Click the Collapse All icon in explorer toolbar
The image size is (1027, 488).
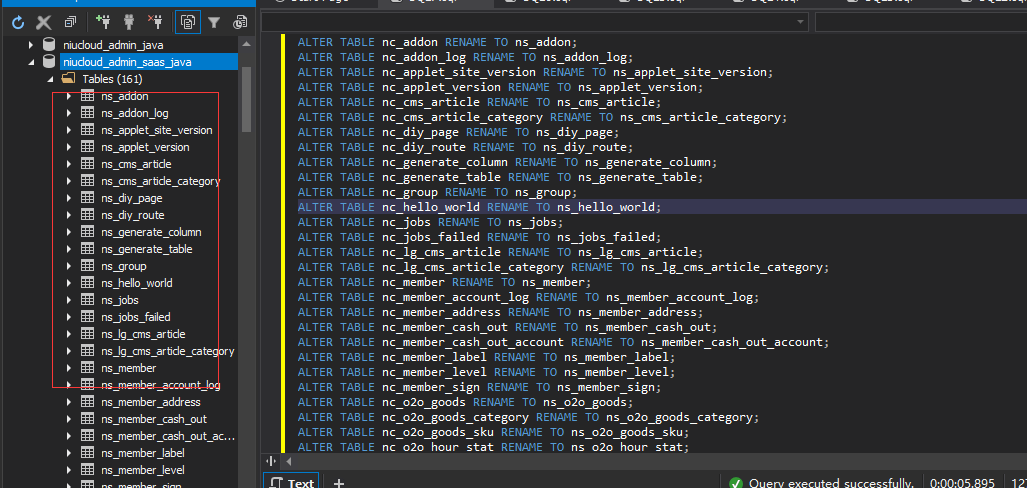[x=70, y=21]
